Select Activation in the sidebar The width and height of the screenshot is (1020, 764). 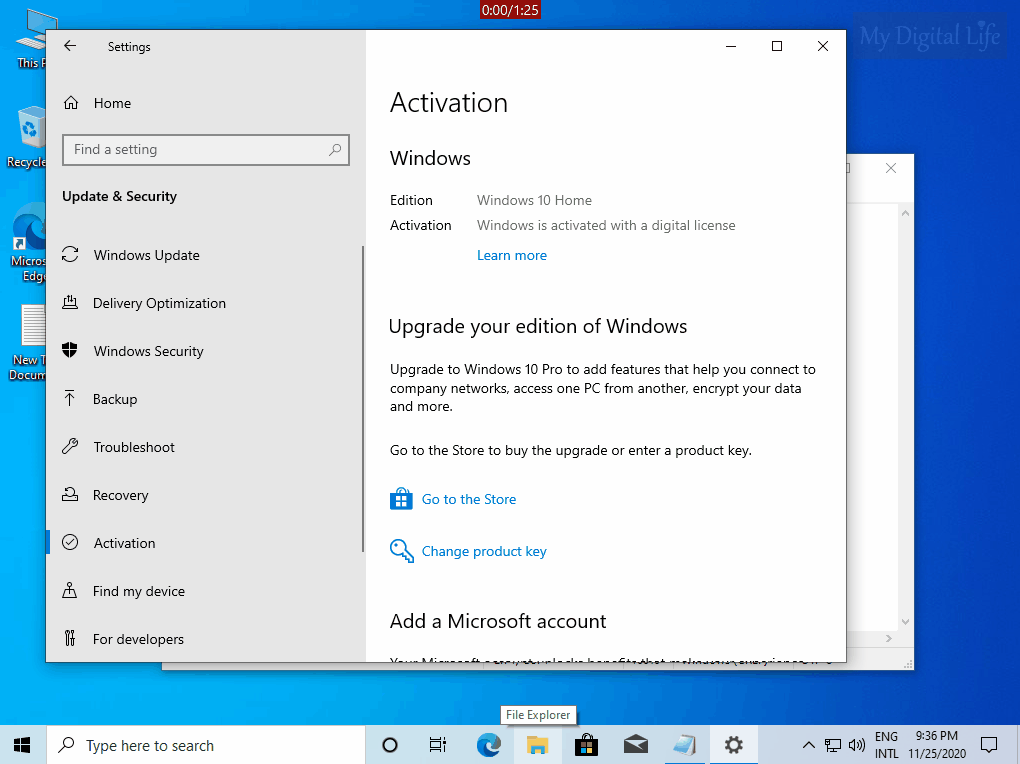click(x=109, y=543)
